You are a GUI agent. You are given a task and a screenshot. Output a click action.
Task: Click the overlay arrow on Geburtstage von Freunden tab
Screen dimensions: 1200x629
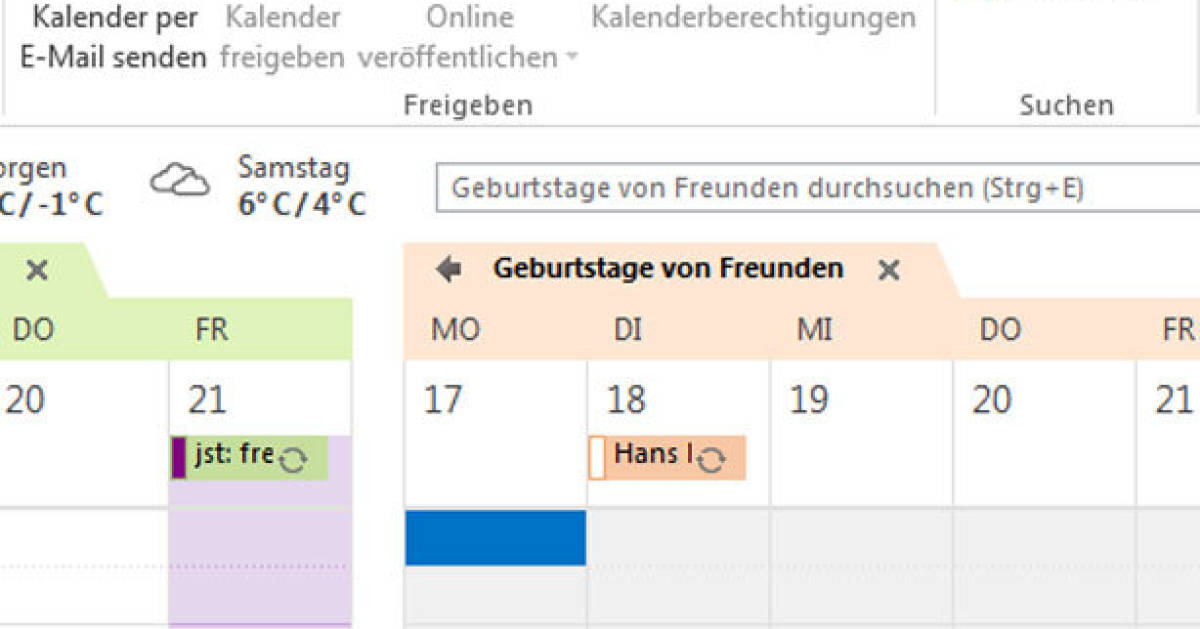tap(449, 269)
